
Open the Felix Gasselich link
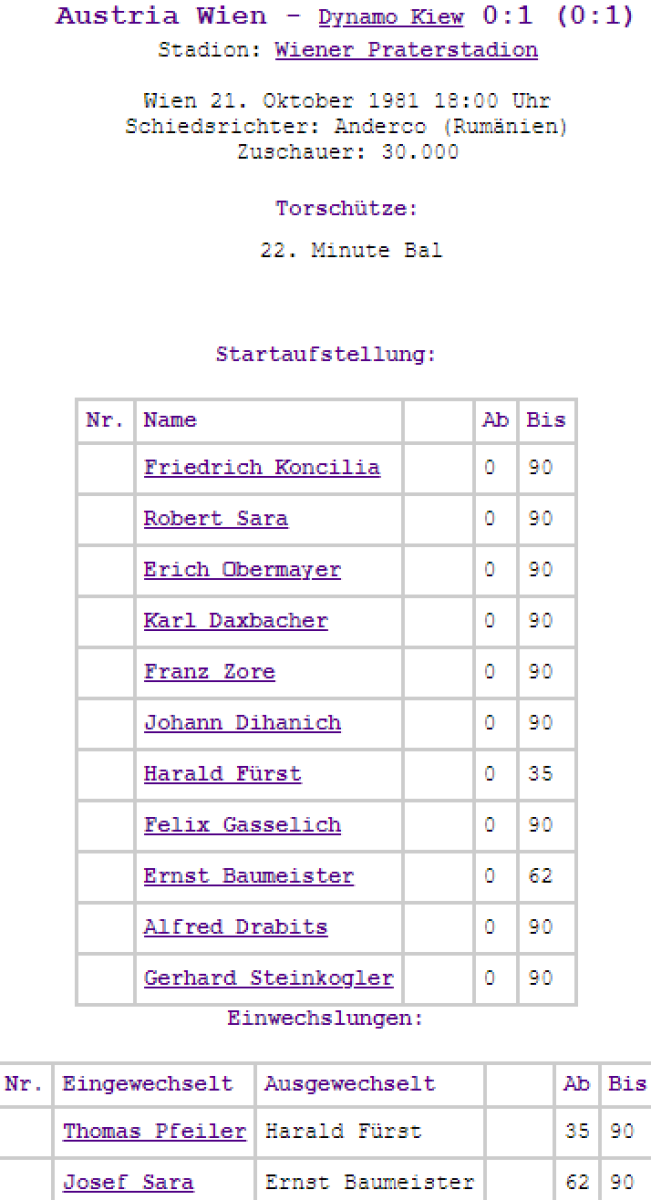pos(242,824)
